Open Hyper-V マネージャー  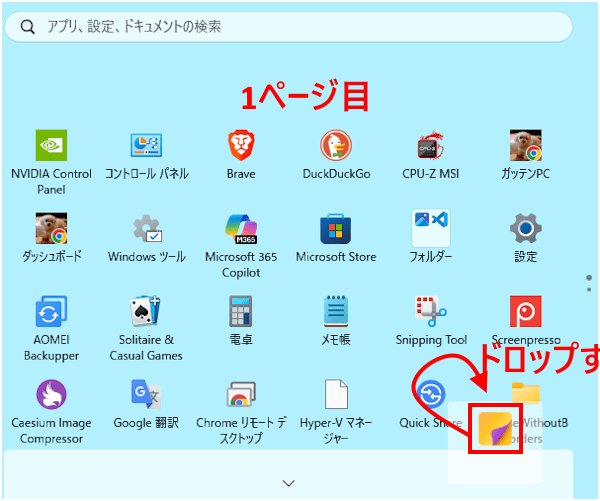pos(336,394)
